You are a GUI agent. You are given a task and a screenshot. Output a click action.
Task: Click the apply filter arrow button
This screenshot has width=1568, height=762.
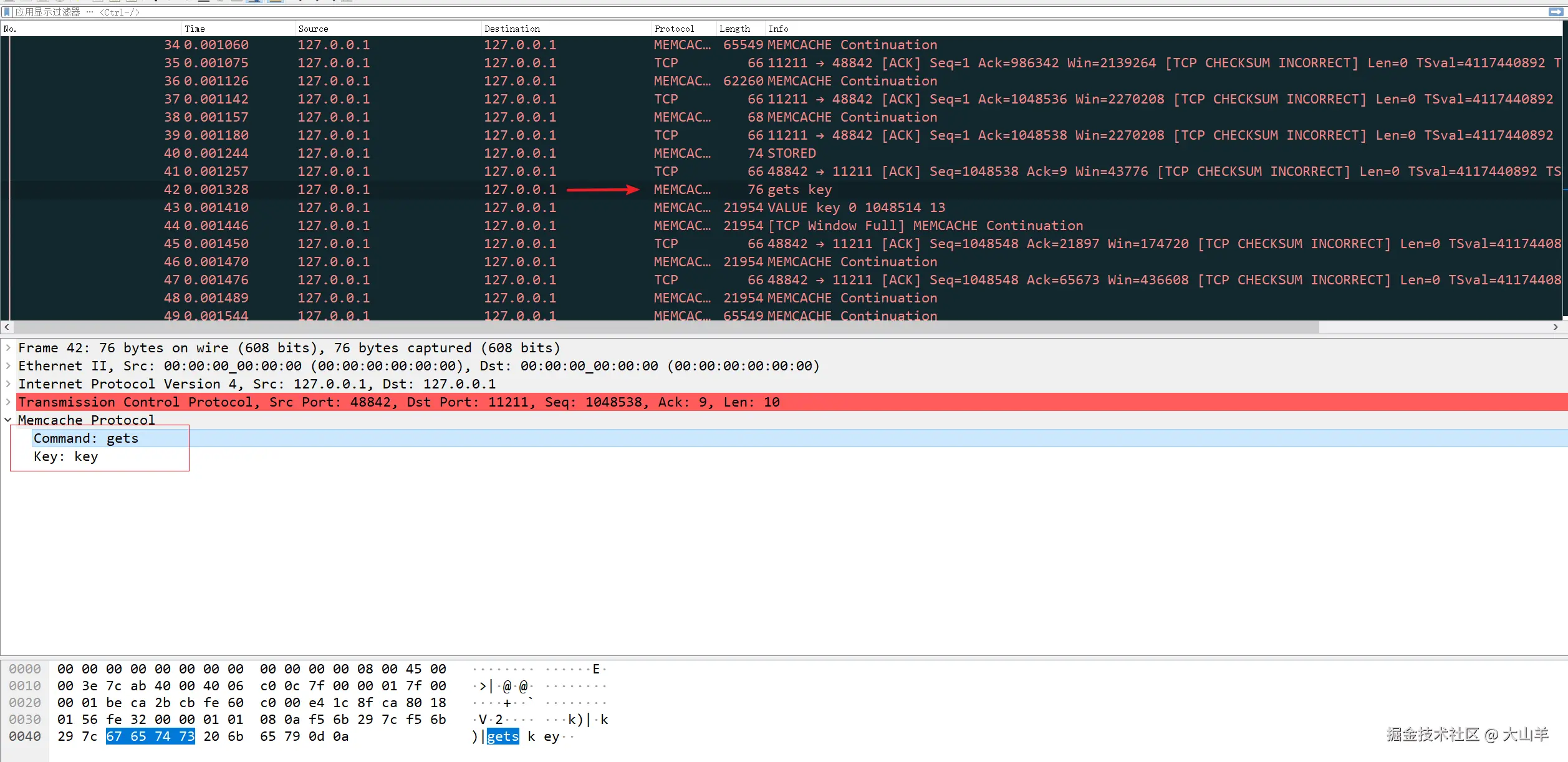pos(1556,12)
